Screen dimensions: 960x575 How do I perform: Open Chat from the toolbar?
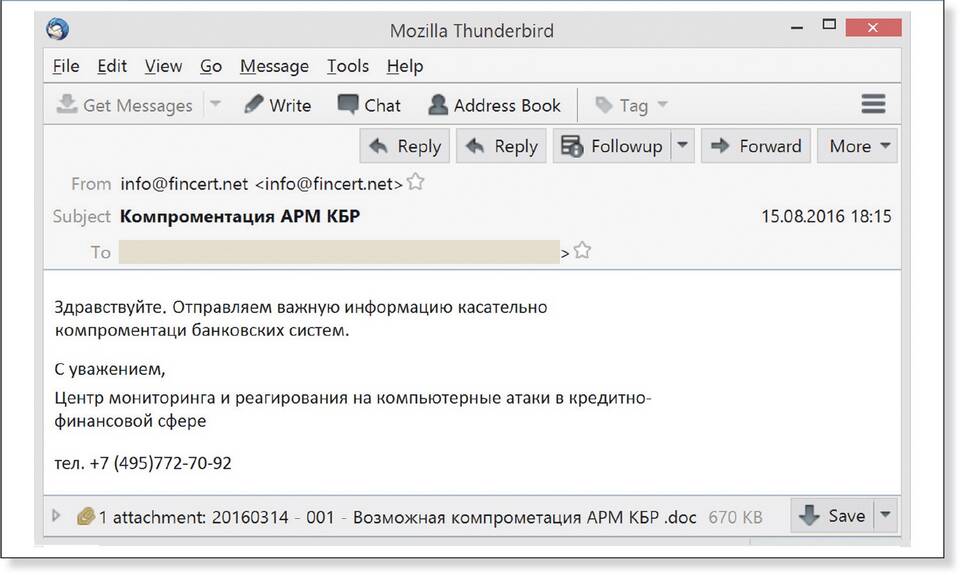369,105
